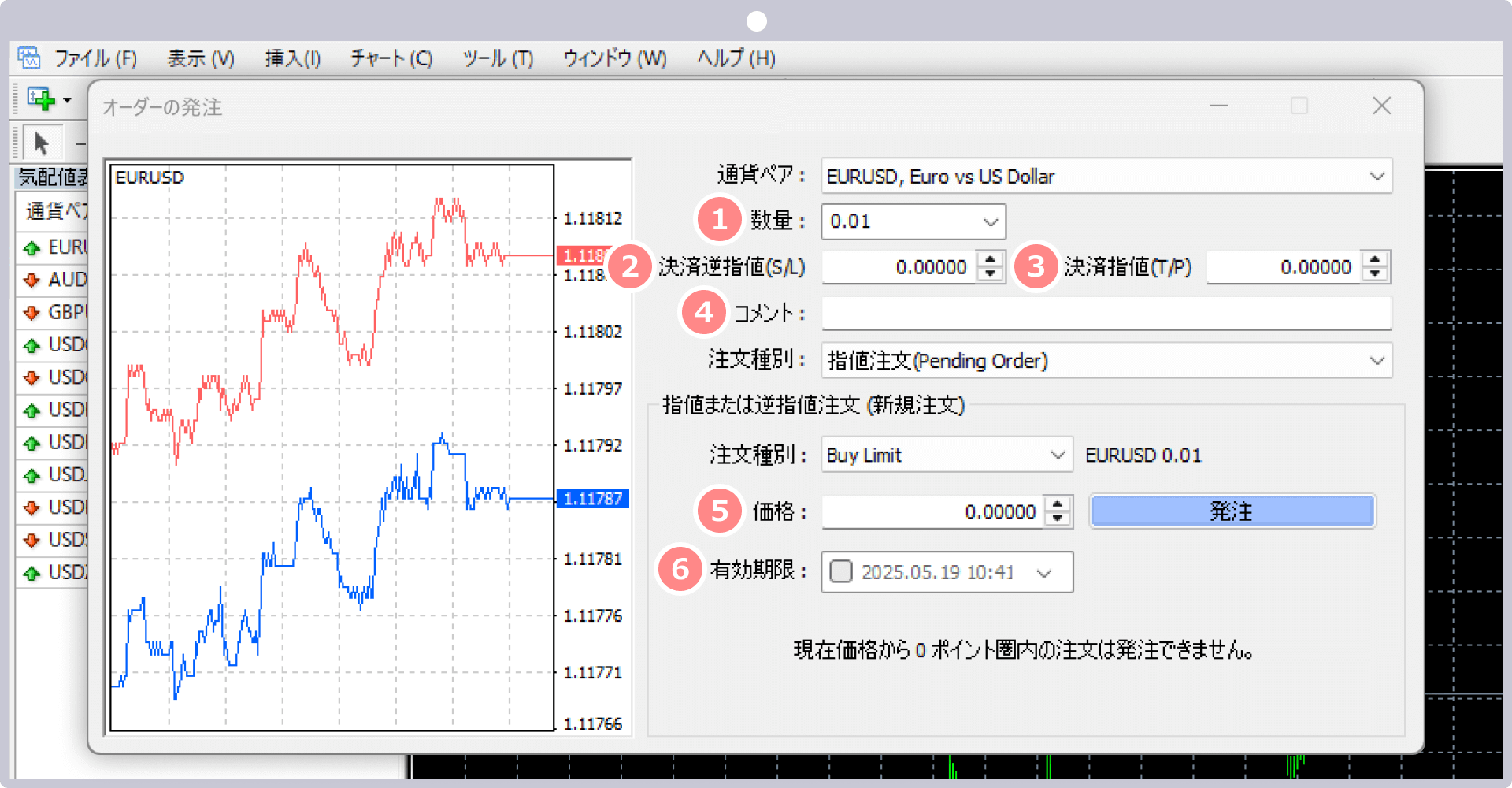
Task: Open the ヘルプ (H) menu
Action: click(736, 58)
